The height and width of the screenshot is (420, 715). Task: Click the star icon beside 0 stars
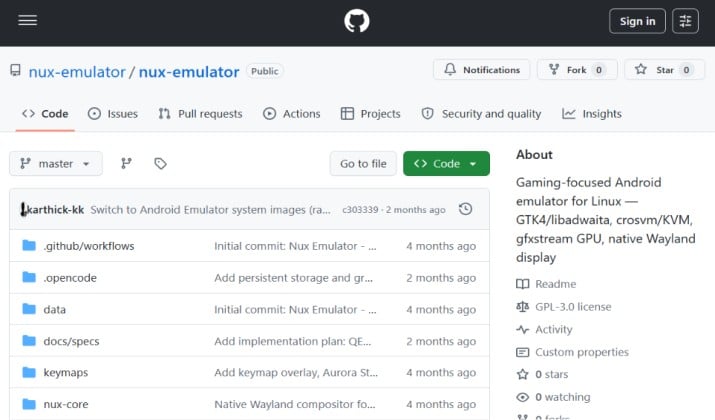(523, 374)
